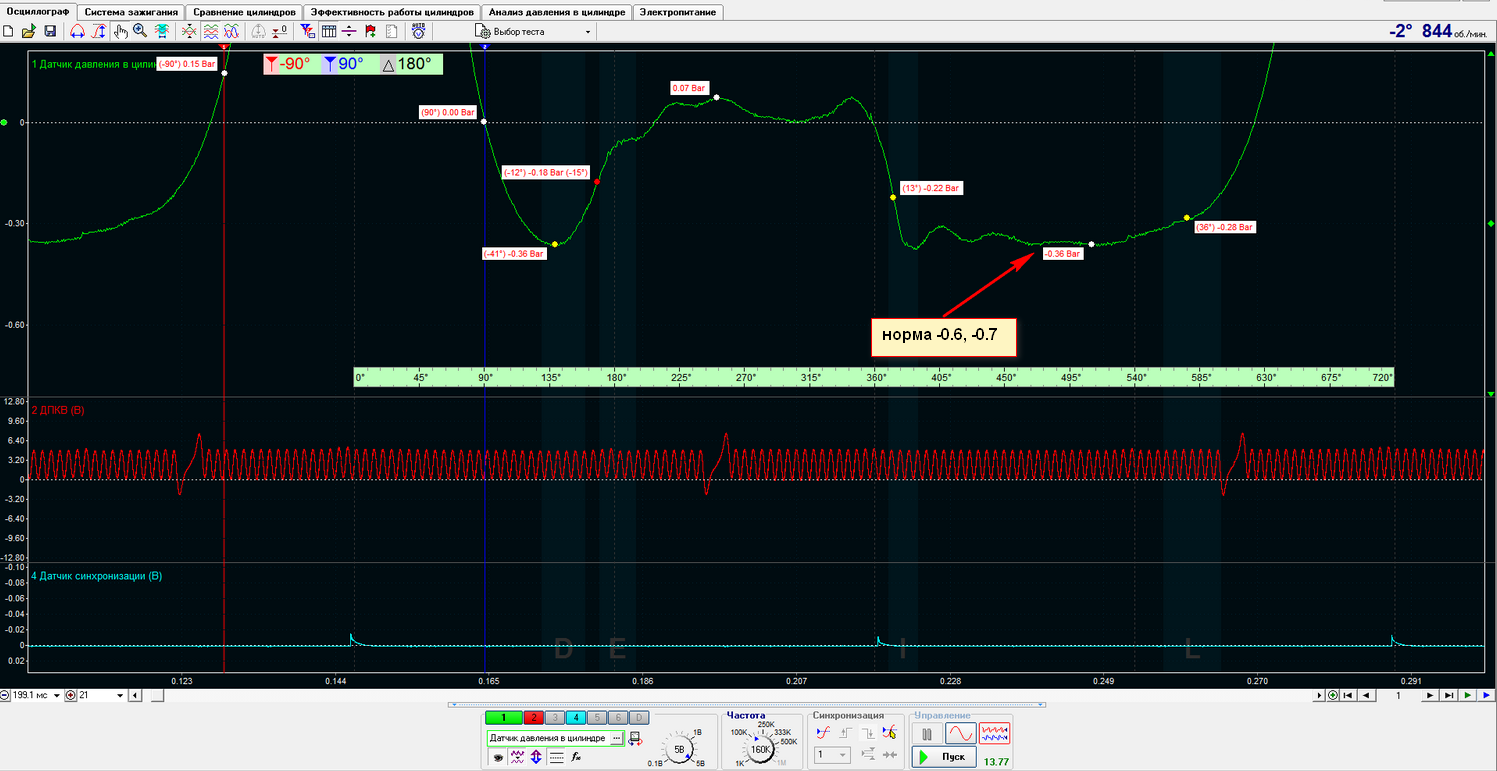Click the sync cursor pointer icon
The image size is (1497, 771).
(x=890, y=733)
